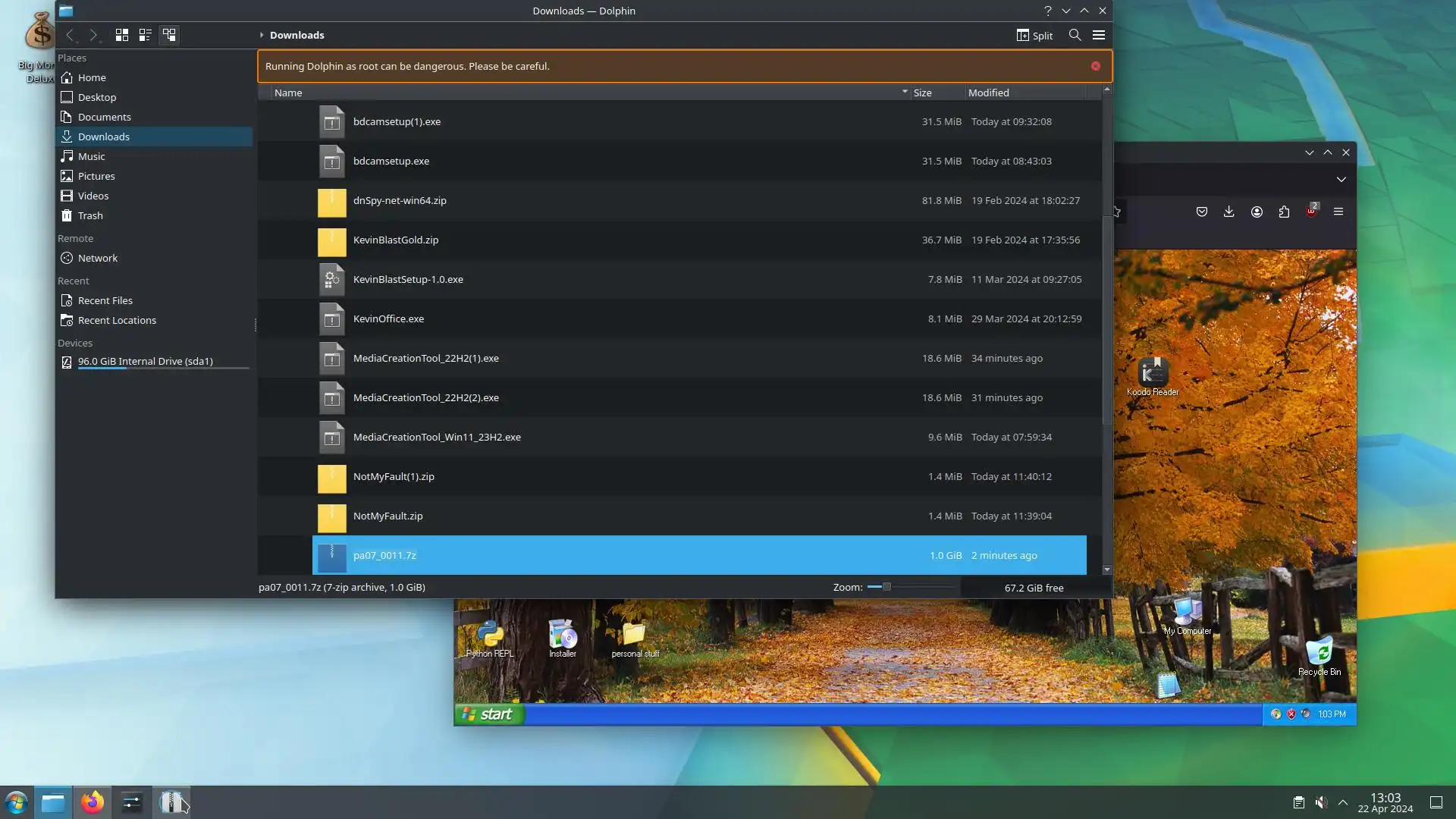Select the Details view mode button
Viewport: 1456px width, 819px height.
tap(169, 35)
